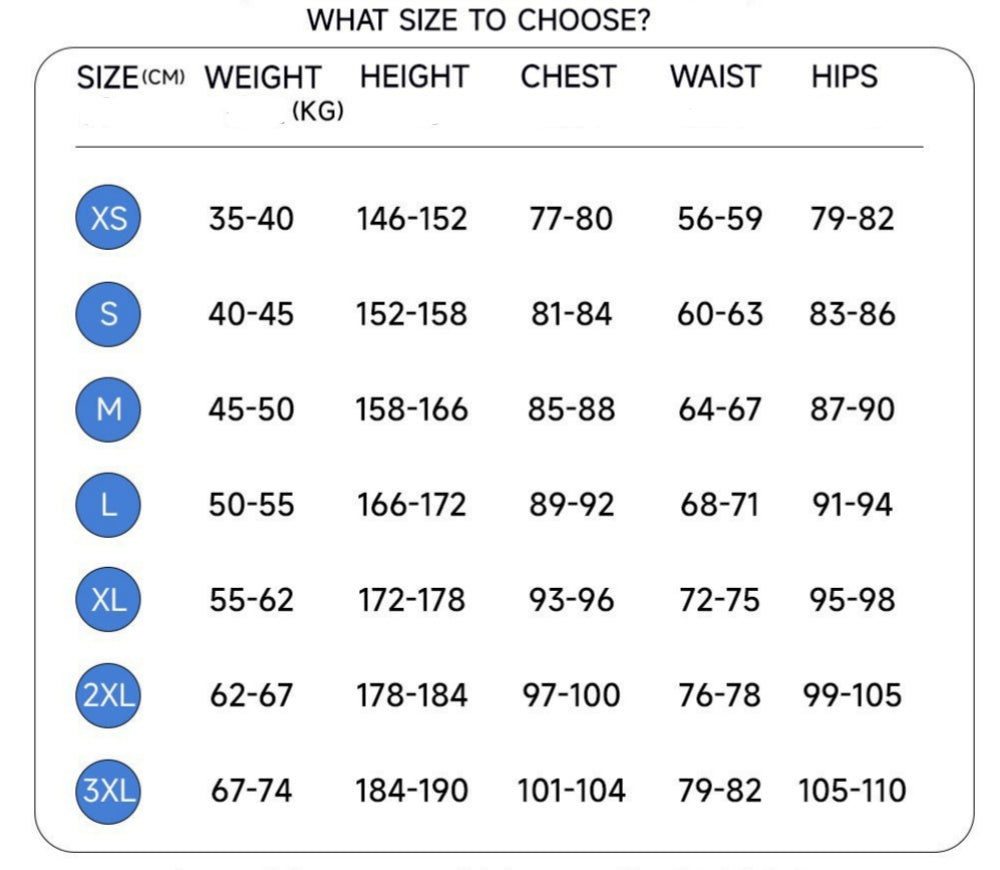Select M height value 158-166
Image resolution: width=1000 pixels, height=870 pixels.
pos(412,410)
